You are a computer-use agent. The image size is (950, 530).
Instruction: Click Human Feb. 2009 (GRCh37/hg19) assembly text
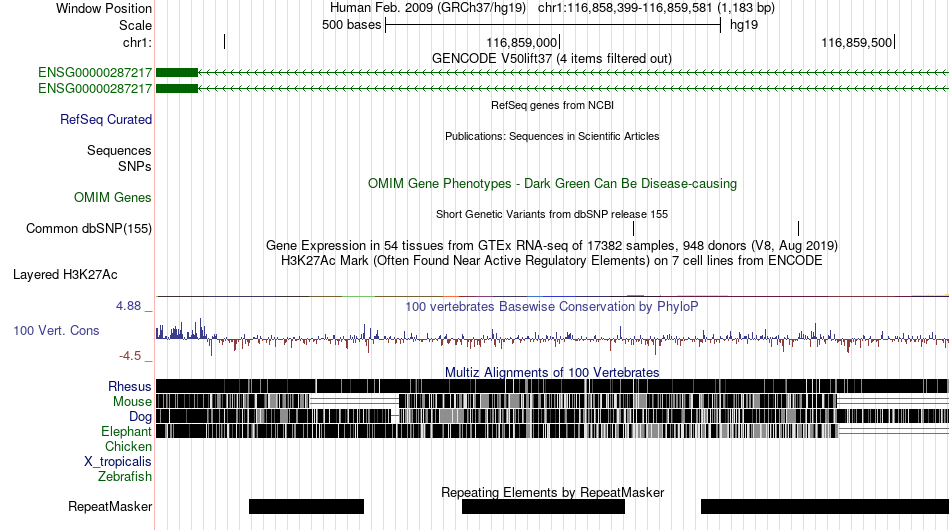coord(428,8)
